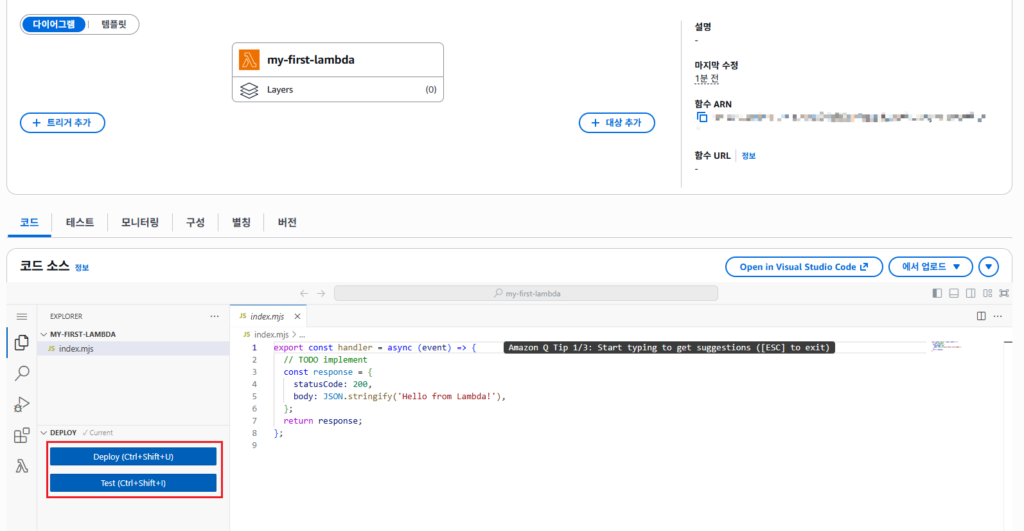Click the Layers row in function diagram
Image resolution: width=1024 pixels, height=531 pixels.
[338, 90]
